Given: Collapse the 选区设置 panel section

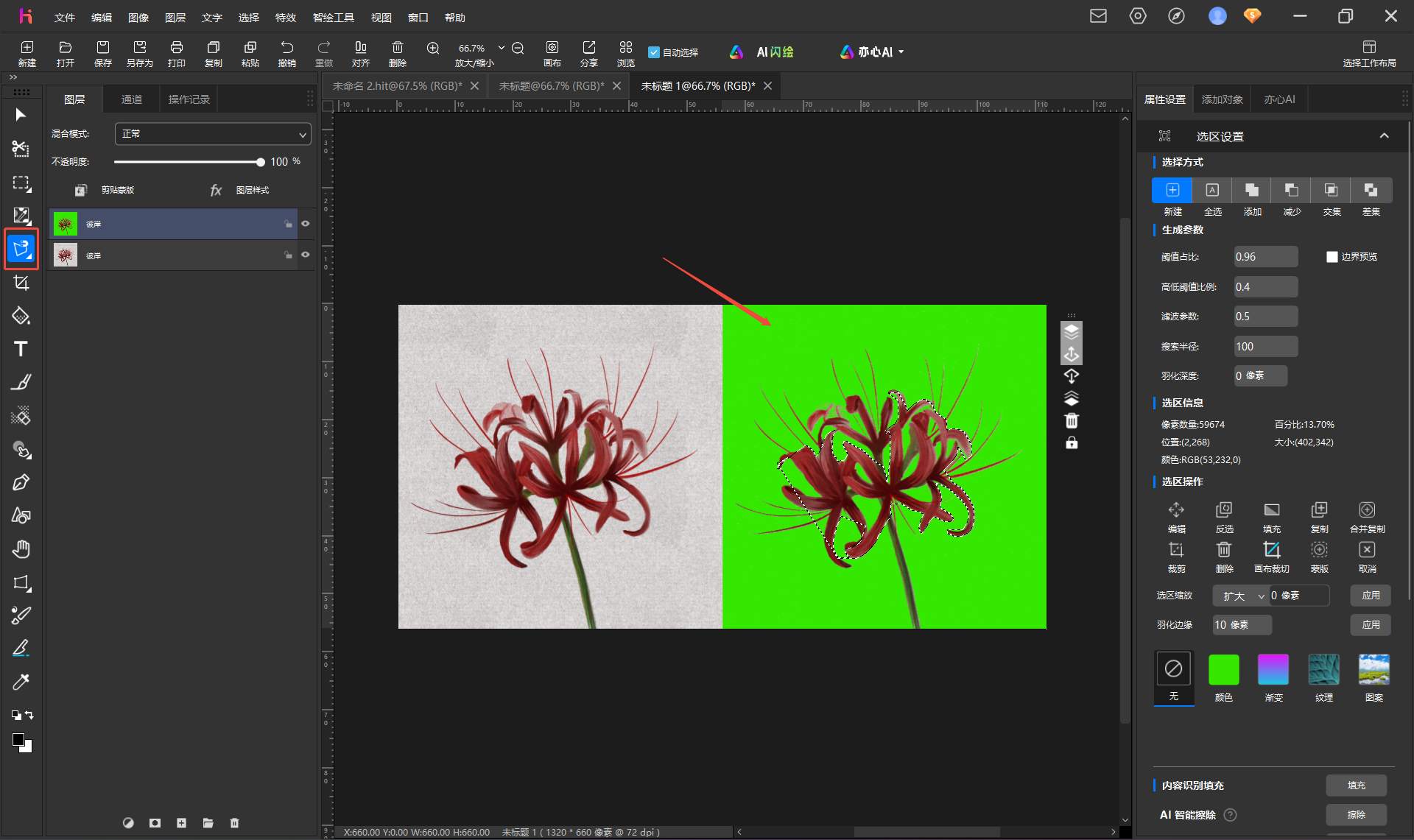Looking at the screenshot, I should click(x=1384, y=135).
